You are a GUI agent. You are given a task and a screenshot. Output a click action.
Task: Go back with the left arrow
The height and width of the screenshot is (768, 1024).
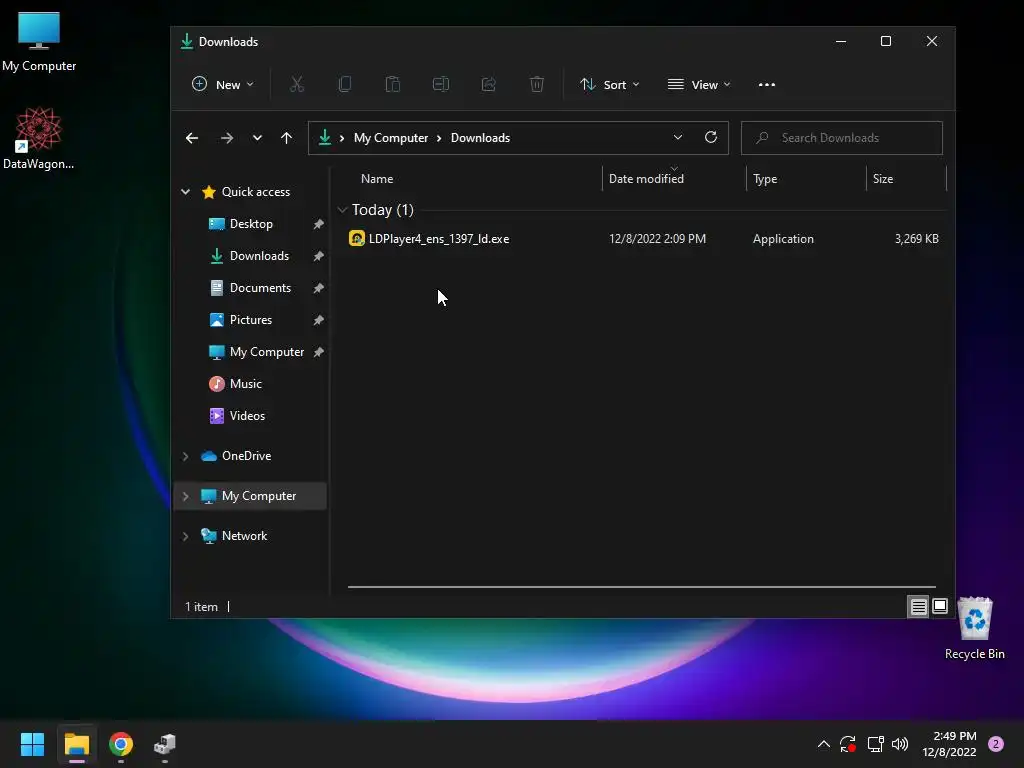192,138
